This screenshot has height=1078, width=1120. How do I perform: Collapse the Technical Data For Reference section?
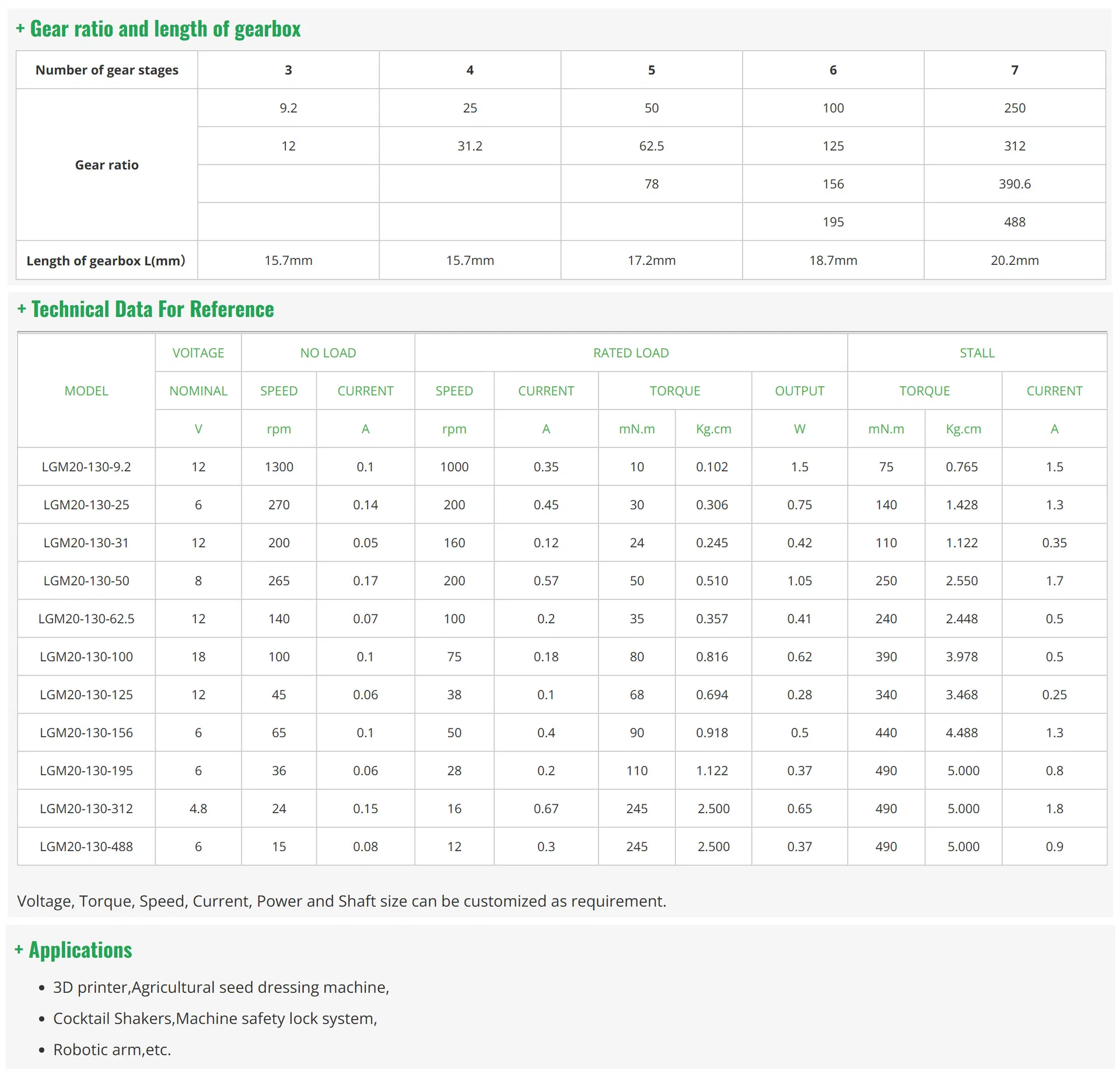pos(145,309)
